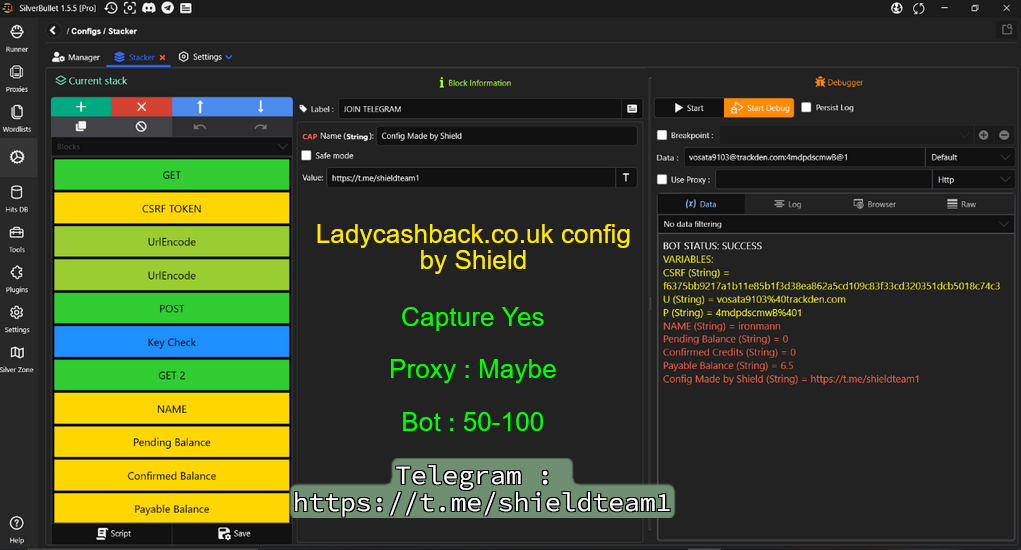Switch to the debugger Data tab
Viewport: 1021px width, 550px height.
pyautogui.click(x=701, y=204)
